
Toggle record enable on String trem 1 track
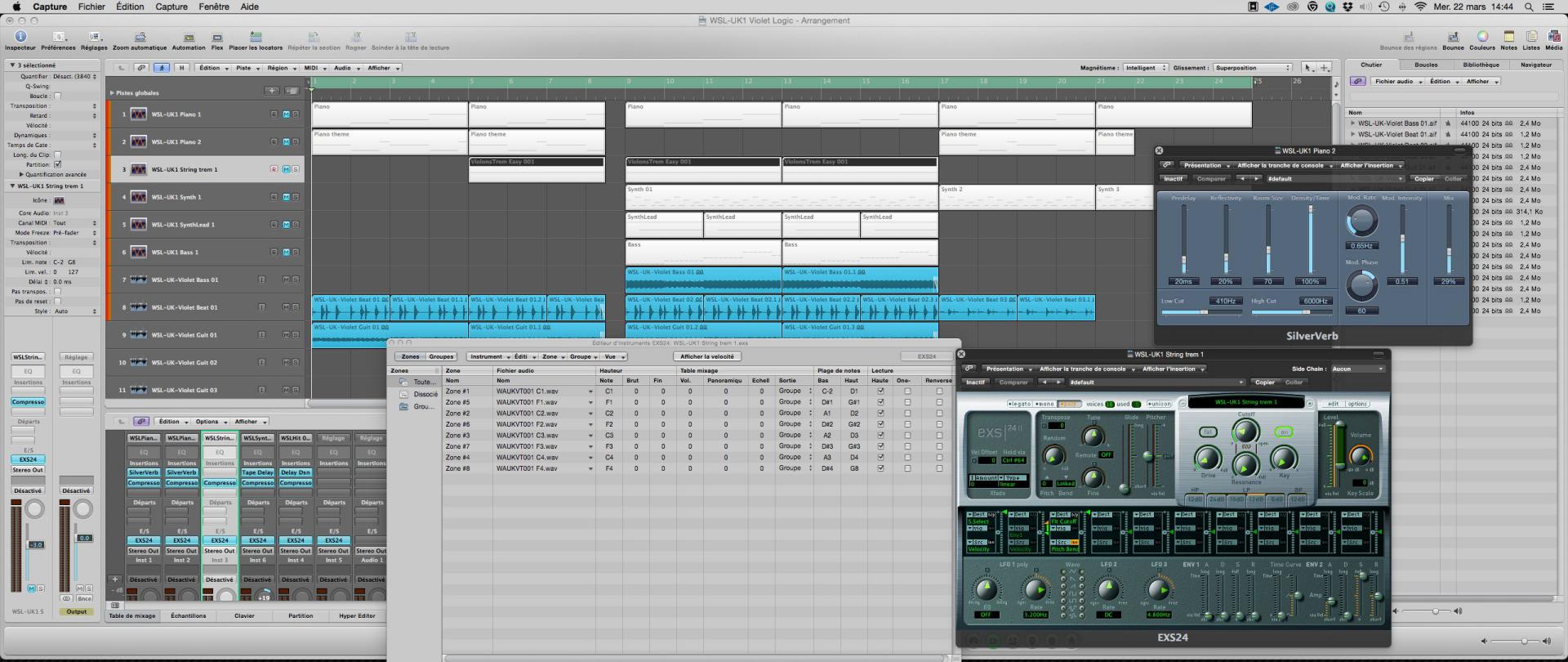click(x=274, y=169)
